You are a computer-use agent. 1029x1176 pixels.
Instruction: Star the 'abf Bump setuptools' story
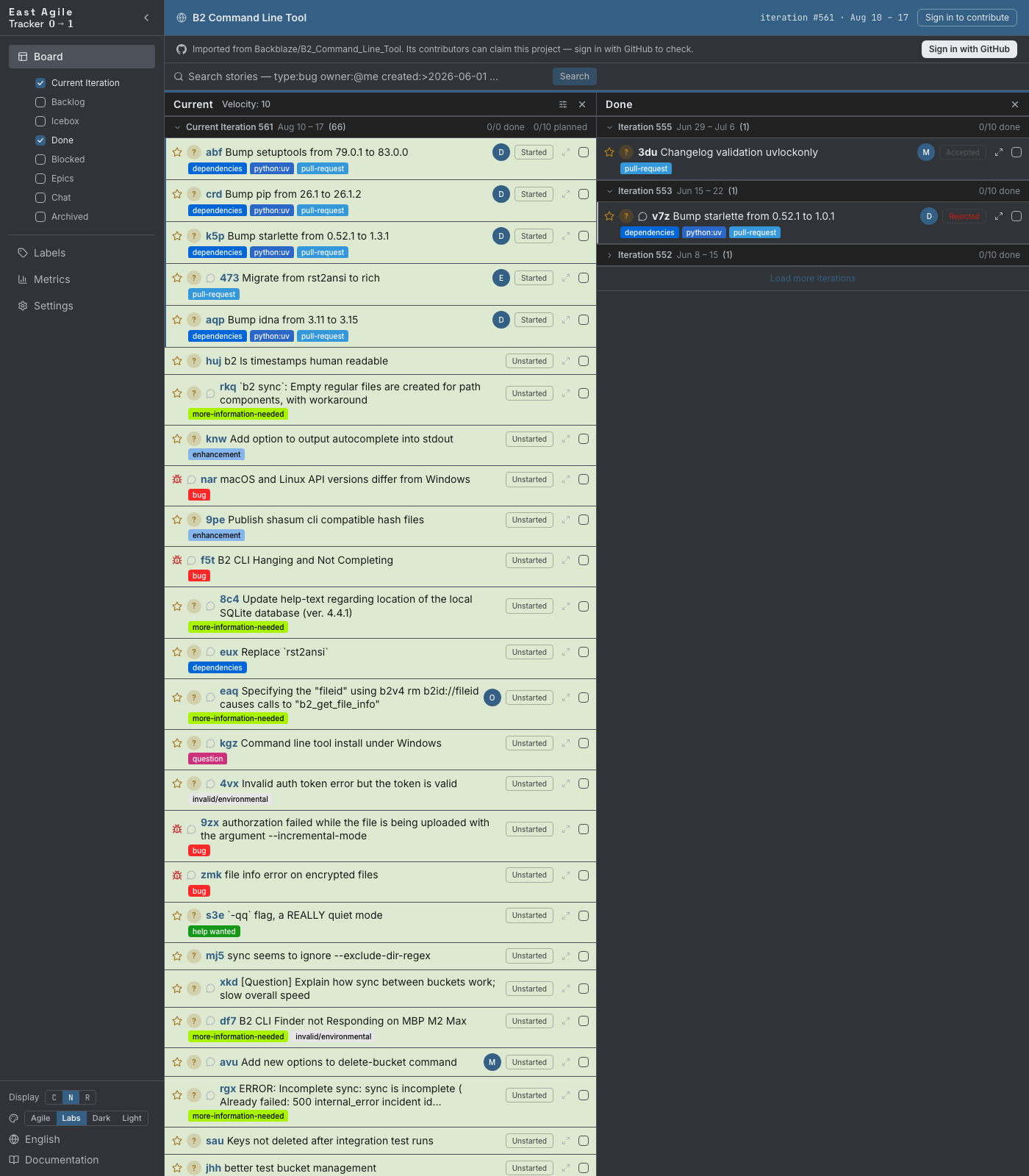click(x=177, y=152)
